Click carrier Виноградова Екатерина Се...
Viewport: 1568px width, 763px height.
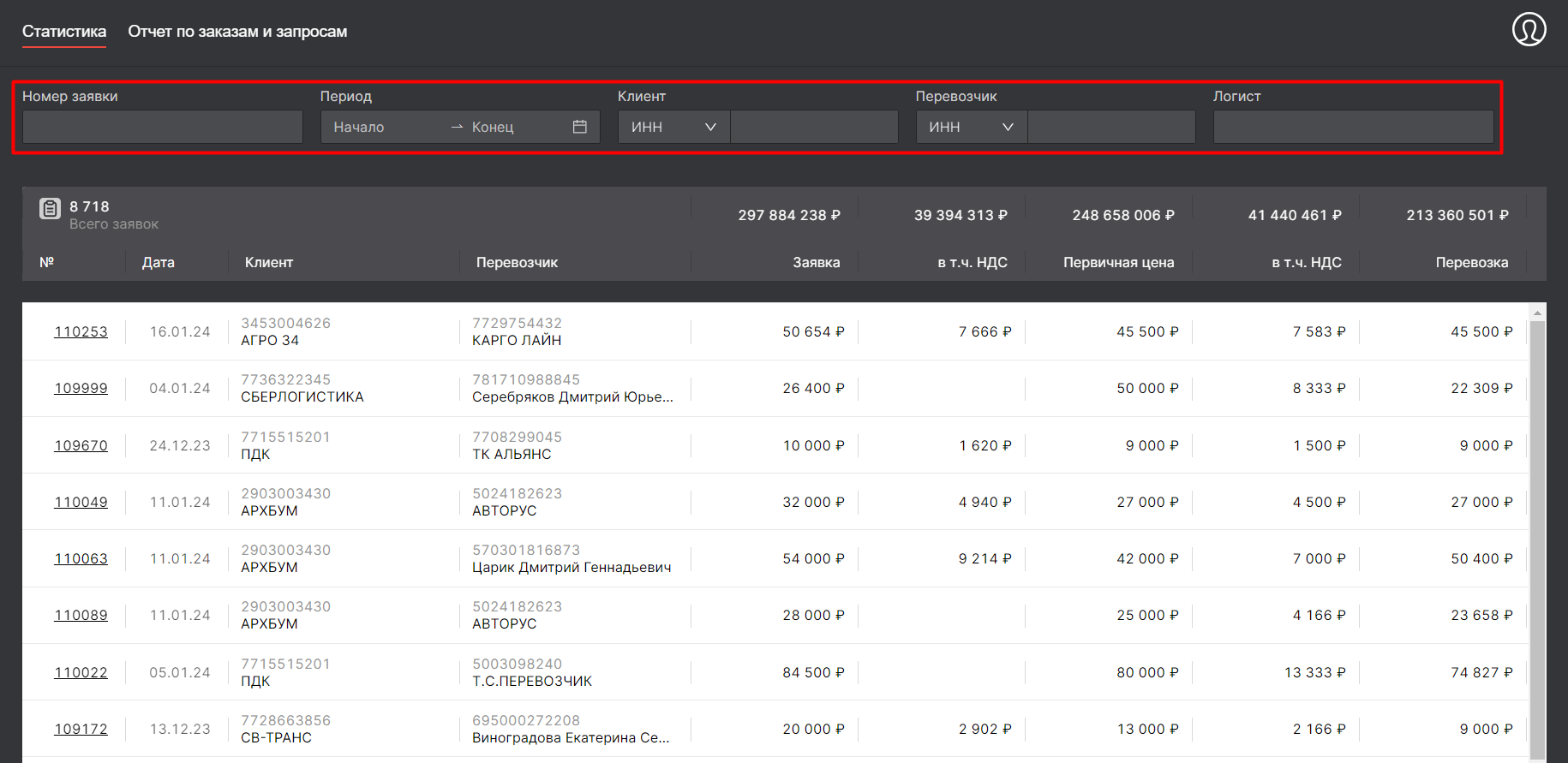pyautogui.click(x=571, y=737)
